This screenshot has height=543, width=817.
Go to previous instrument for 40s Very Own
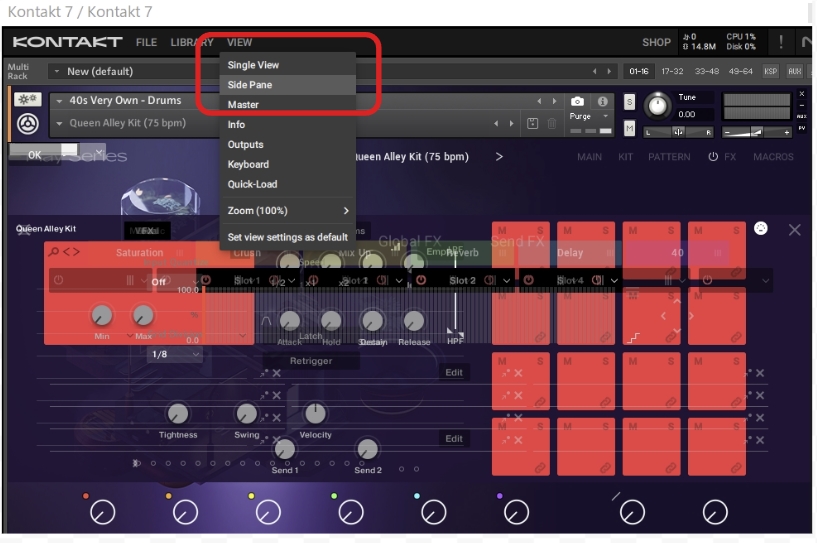539,101
